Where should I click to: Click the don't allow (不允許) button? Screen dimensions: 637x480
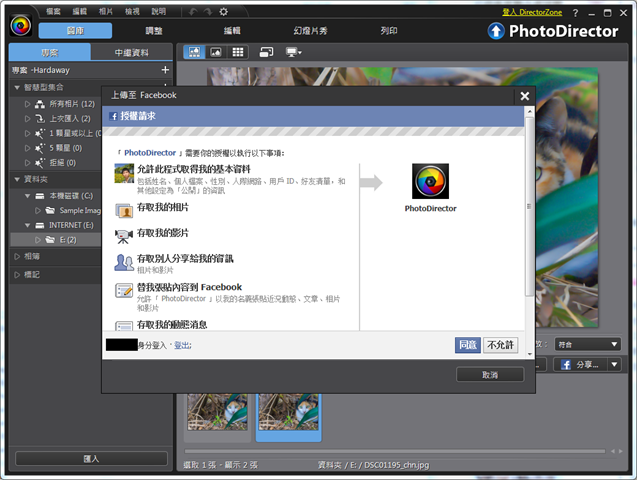point(500,345)
